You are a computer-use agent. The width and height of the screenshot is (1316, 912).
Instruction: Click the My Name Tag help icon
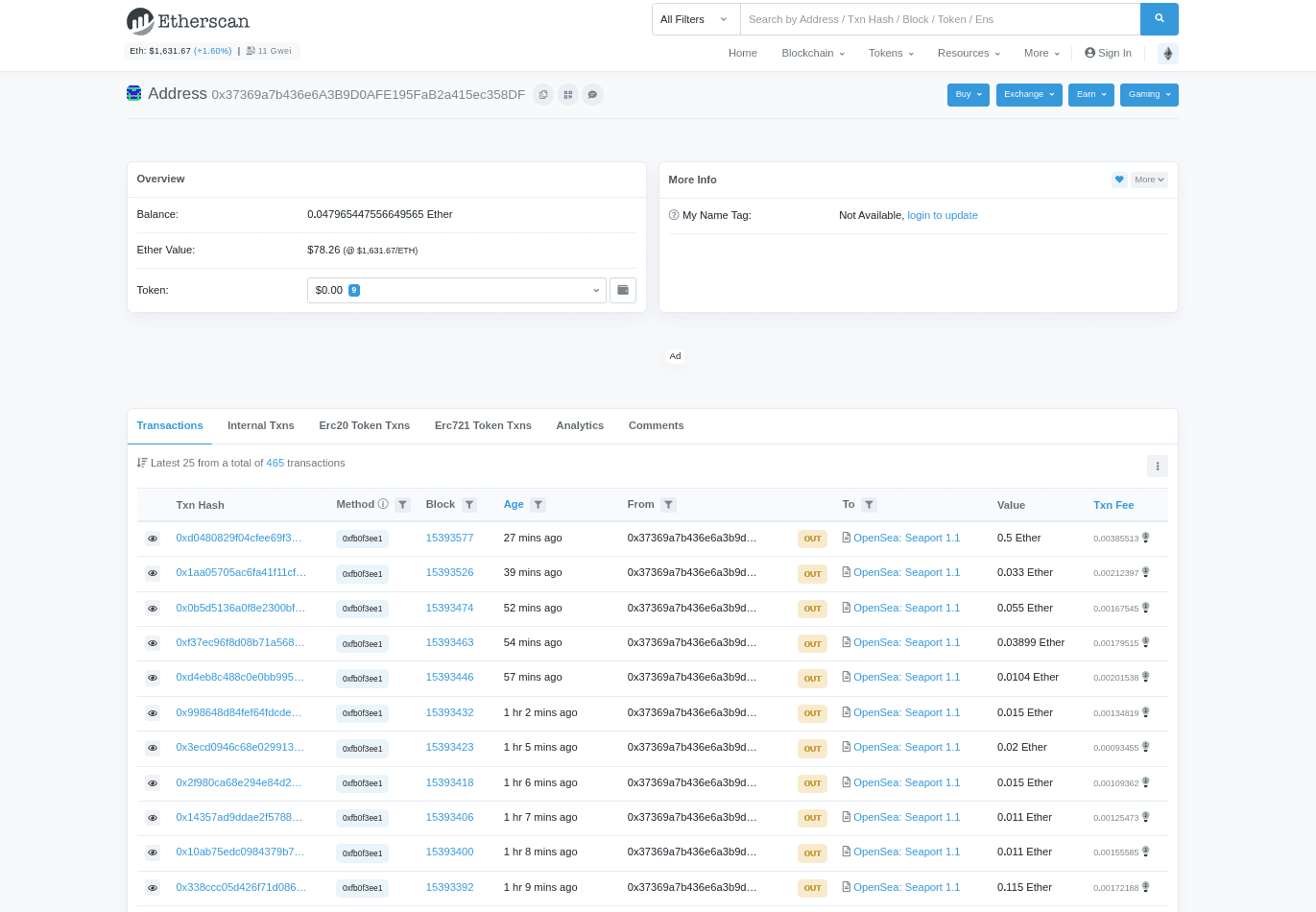(x=674, y=215)
